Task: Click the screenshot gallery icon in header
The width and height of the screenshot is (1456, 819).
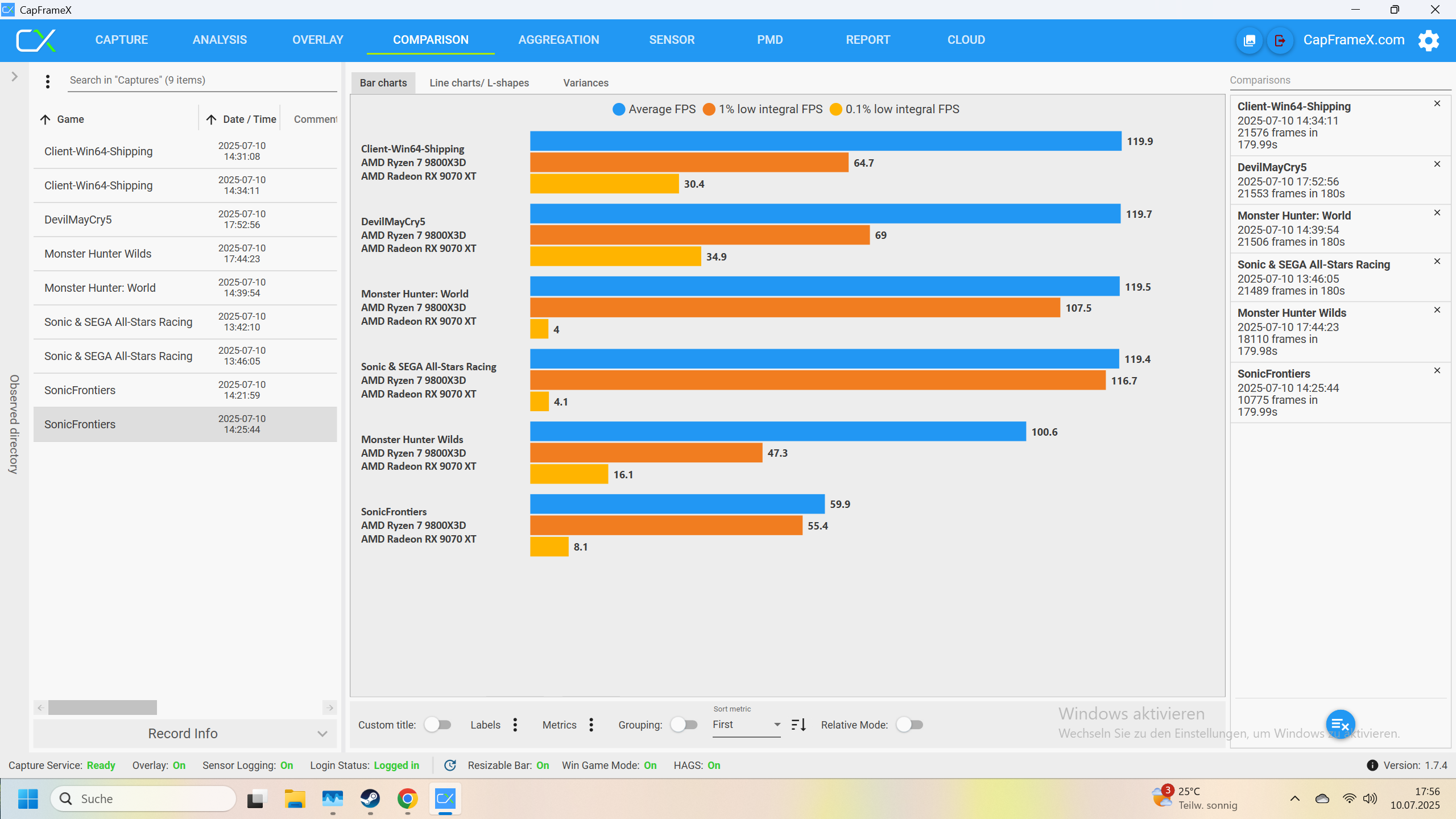Action: point(1250,40)
